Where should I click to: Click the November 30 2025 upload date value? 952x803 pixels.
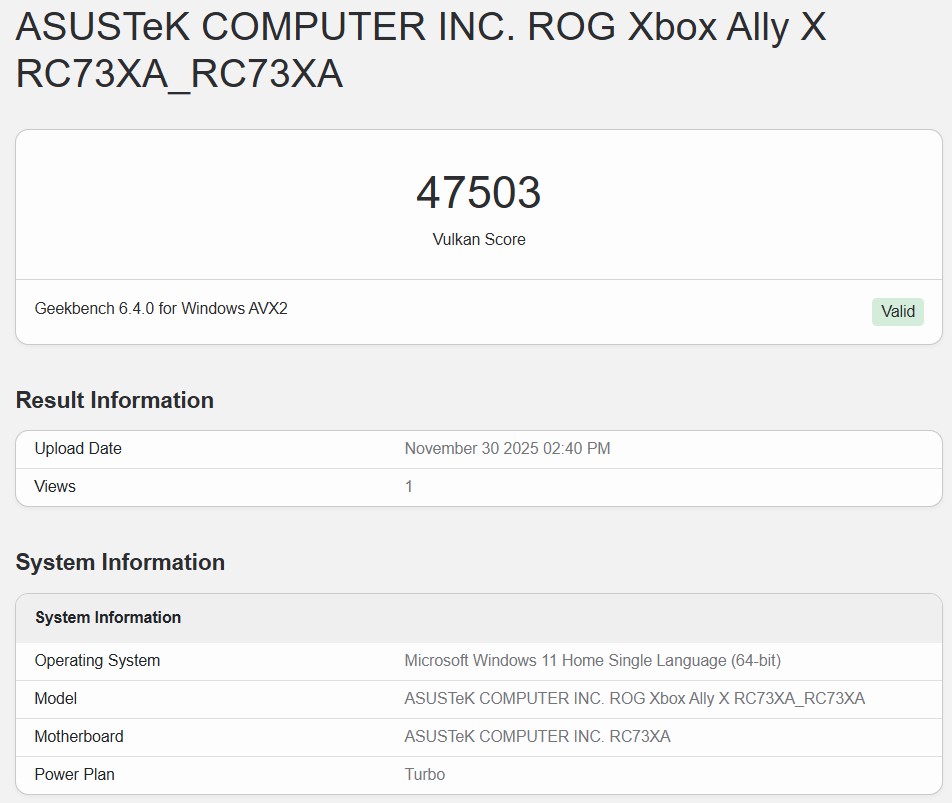point(507,448)
